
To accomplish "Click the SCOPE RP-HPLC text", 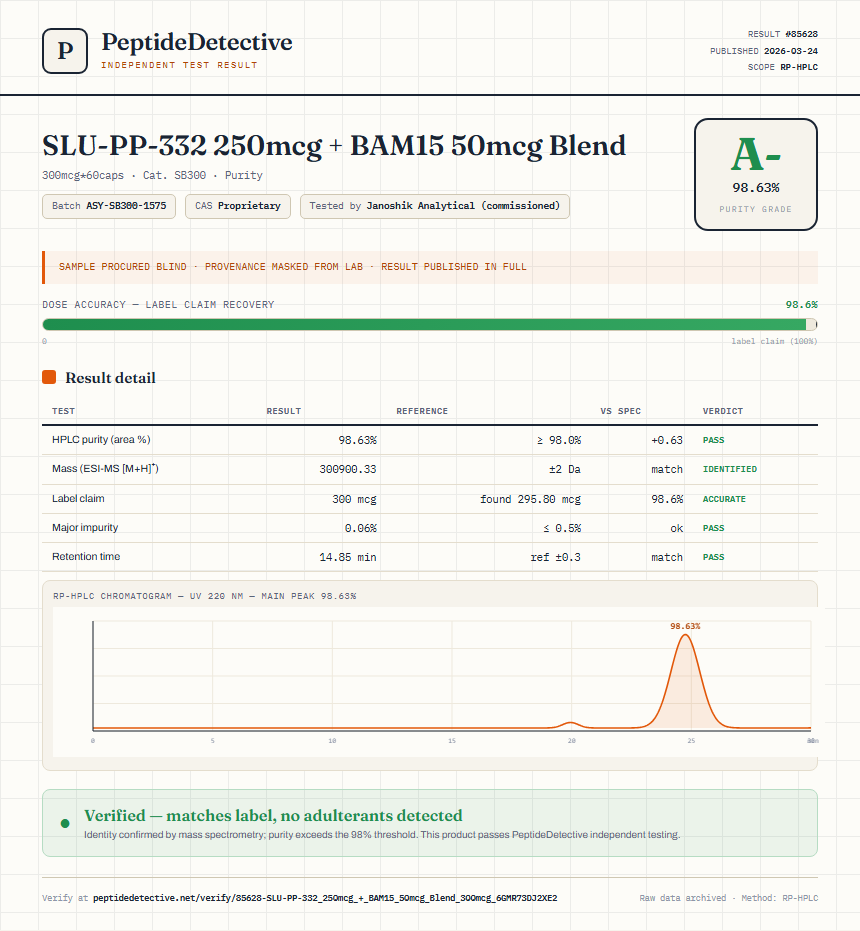I will pos(782,67).
